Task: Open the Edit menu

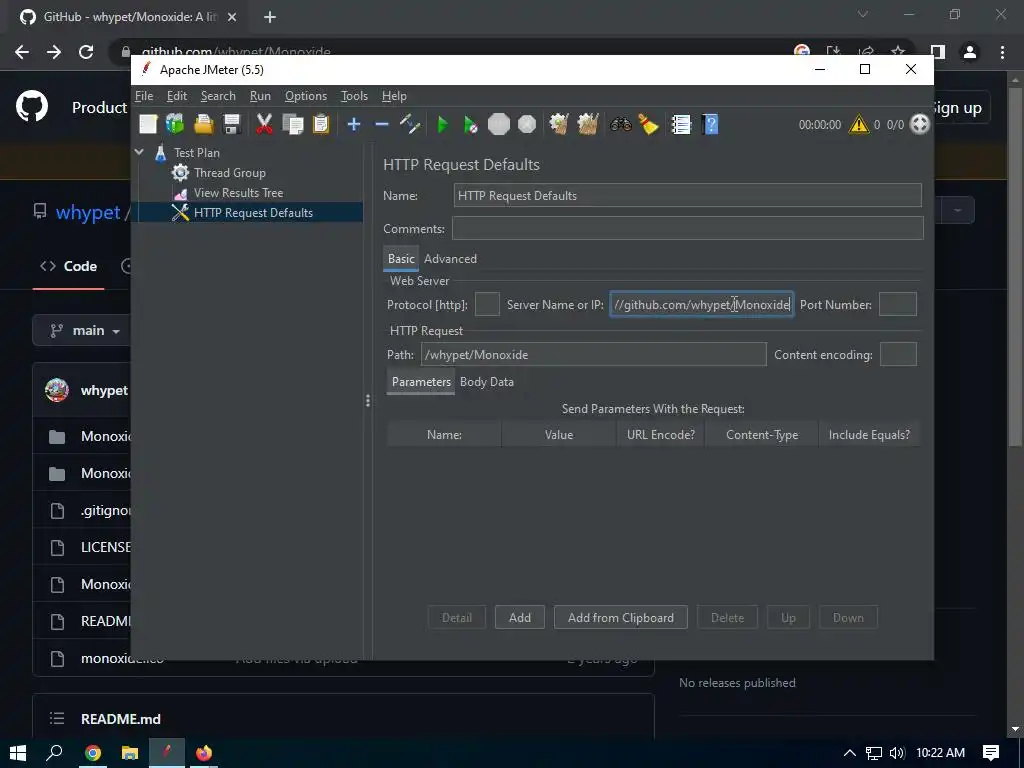Action: coord(177,96)
